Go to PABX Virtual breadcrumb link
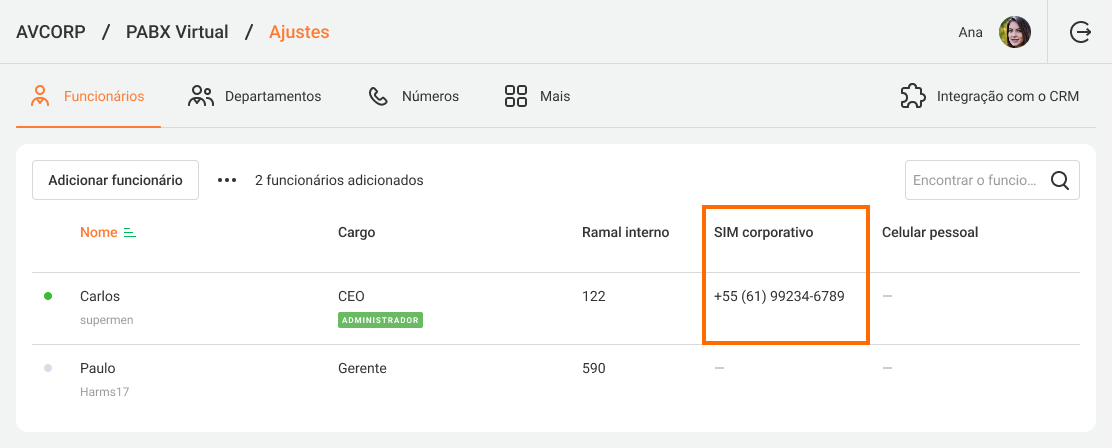The height and width of the screenshot is (448, 1112). click(x=178, y=32)
